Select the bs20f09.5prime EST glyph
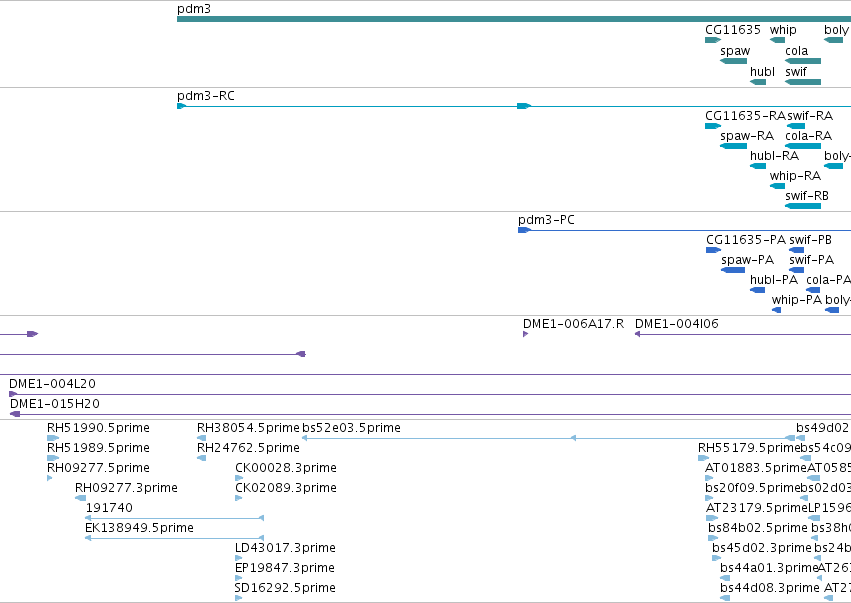Screen dimensions: 851x603 [x=709, y=498]
